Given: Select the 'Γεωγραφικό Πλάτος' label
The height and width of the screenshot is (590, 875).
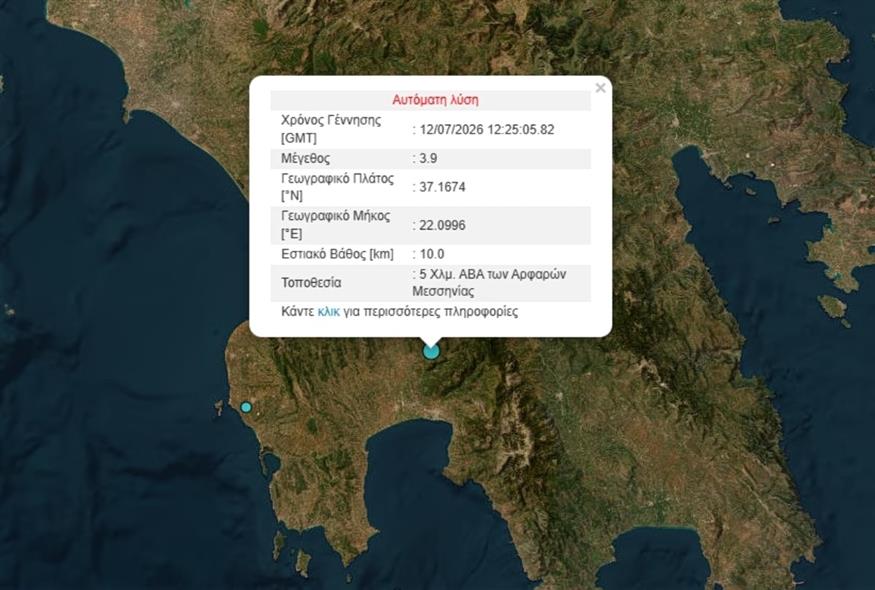Looking at the screenshot, I should pyautogui.click(x=337, y=179).
